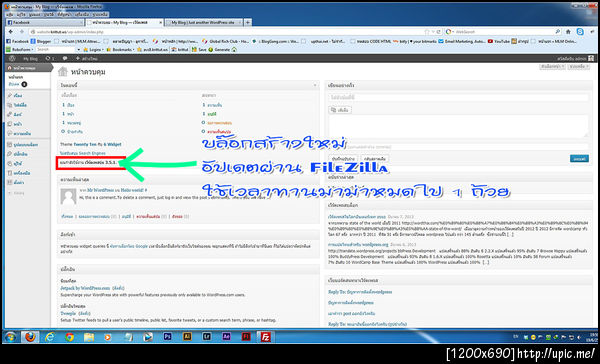
Task: Click the bookmark star in address bar
Action: click(427, 32)
